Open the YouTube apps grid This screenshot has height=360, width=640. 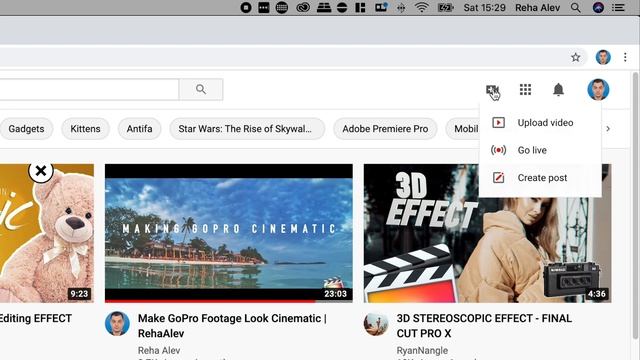click(525, 89)
